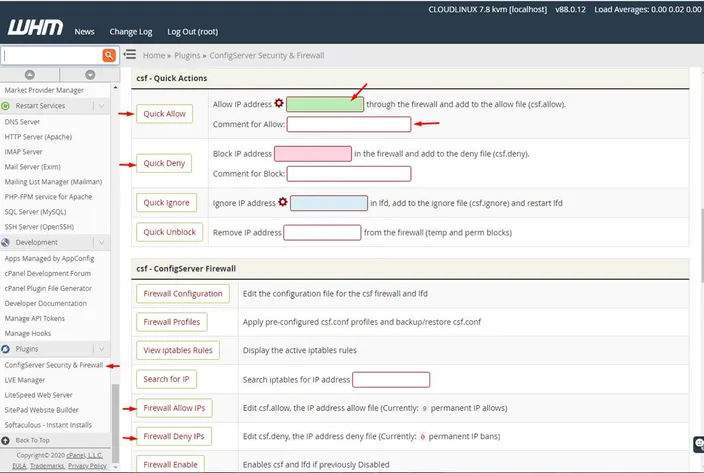
Task: Click the WHM logo
Action: [x=35, y=28]
